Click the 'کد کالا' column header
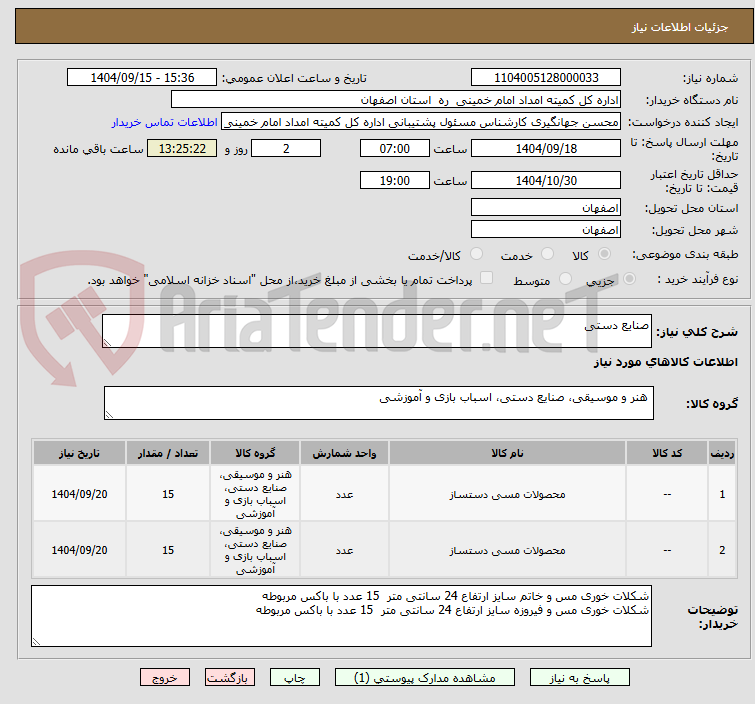 [x=667, y=453]
